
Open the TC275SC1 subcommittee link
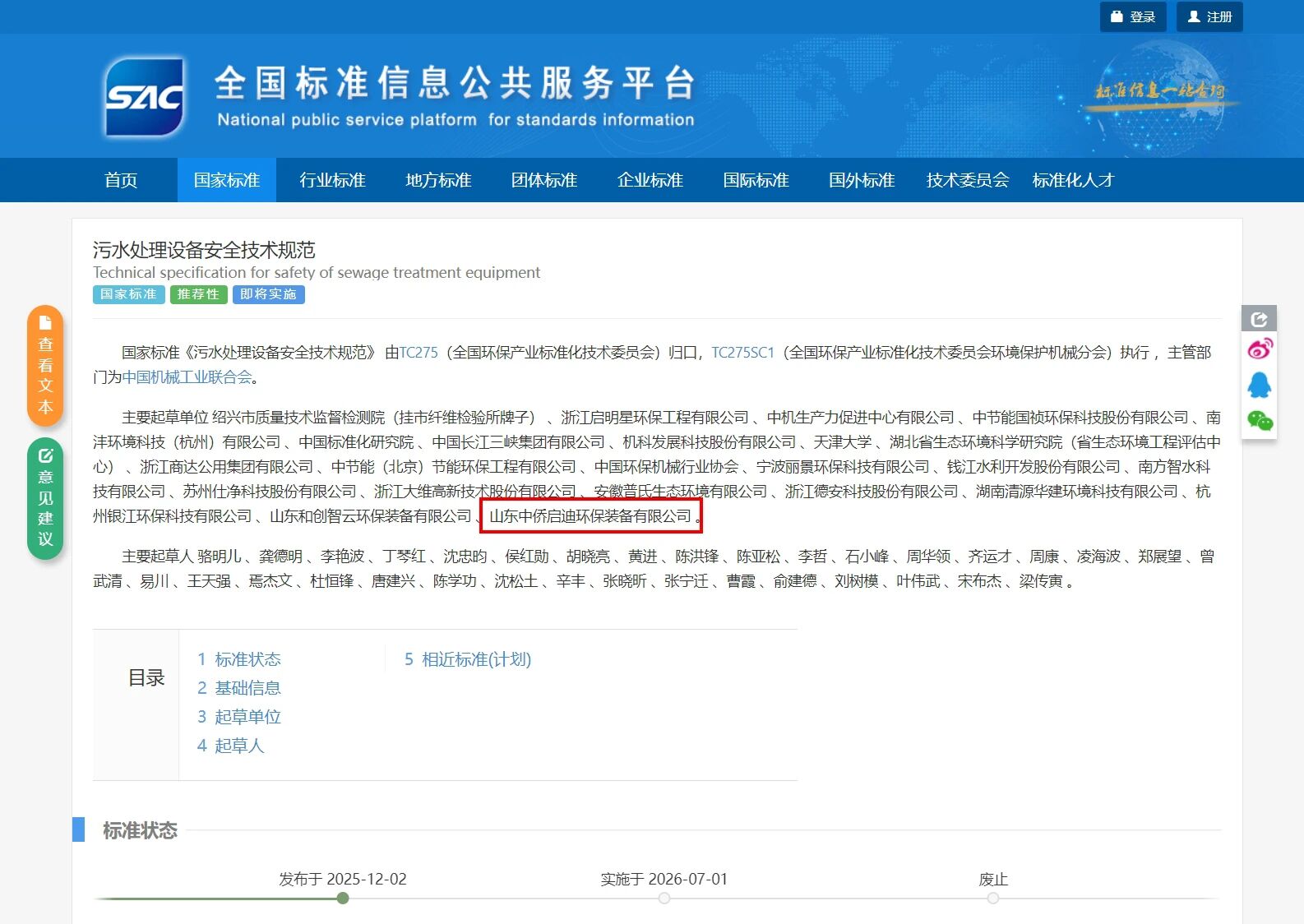click(742, 353)
